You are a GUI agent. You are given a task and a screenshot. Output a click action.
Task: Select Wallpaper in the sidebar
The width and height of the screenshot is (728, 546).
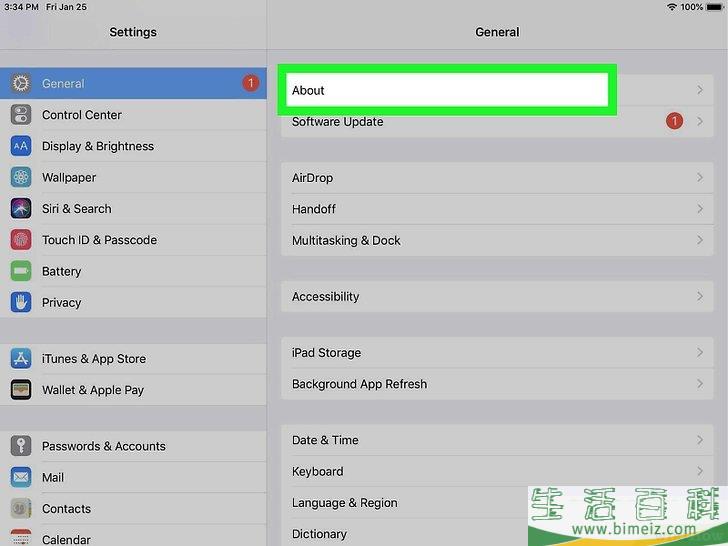click(133, 177)
